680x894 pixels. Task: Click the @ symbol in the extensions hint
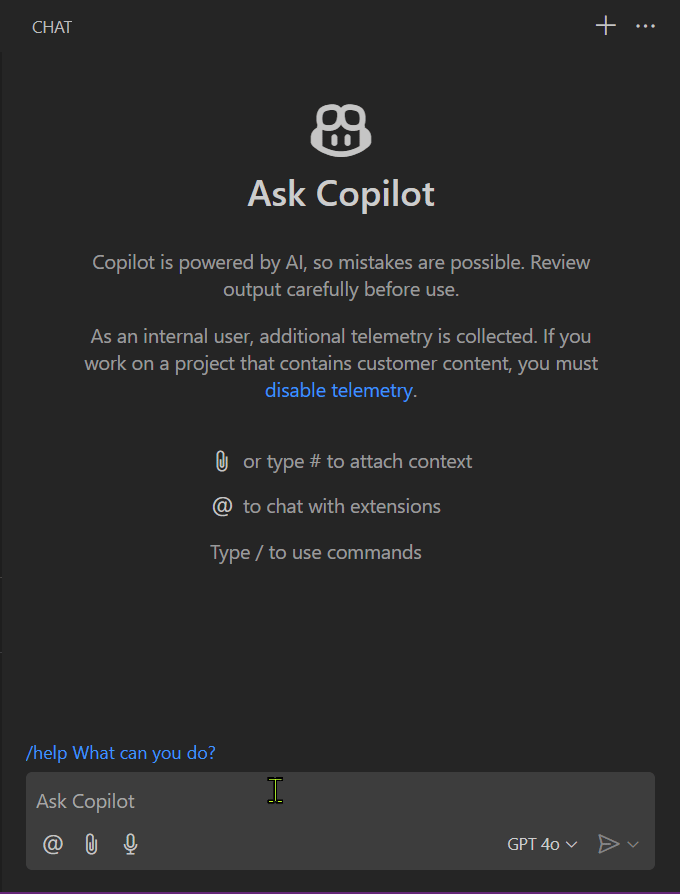pyautogui.click(x=222, y=506)
